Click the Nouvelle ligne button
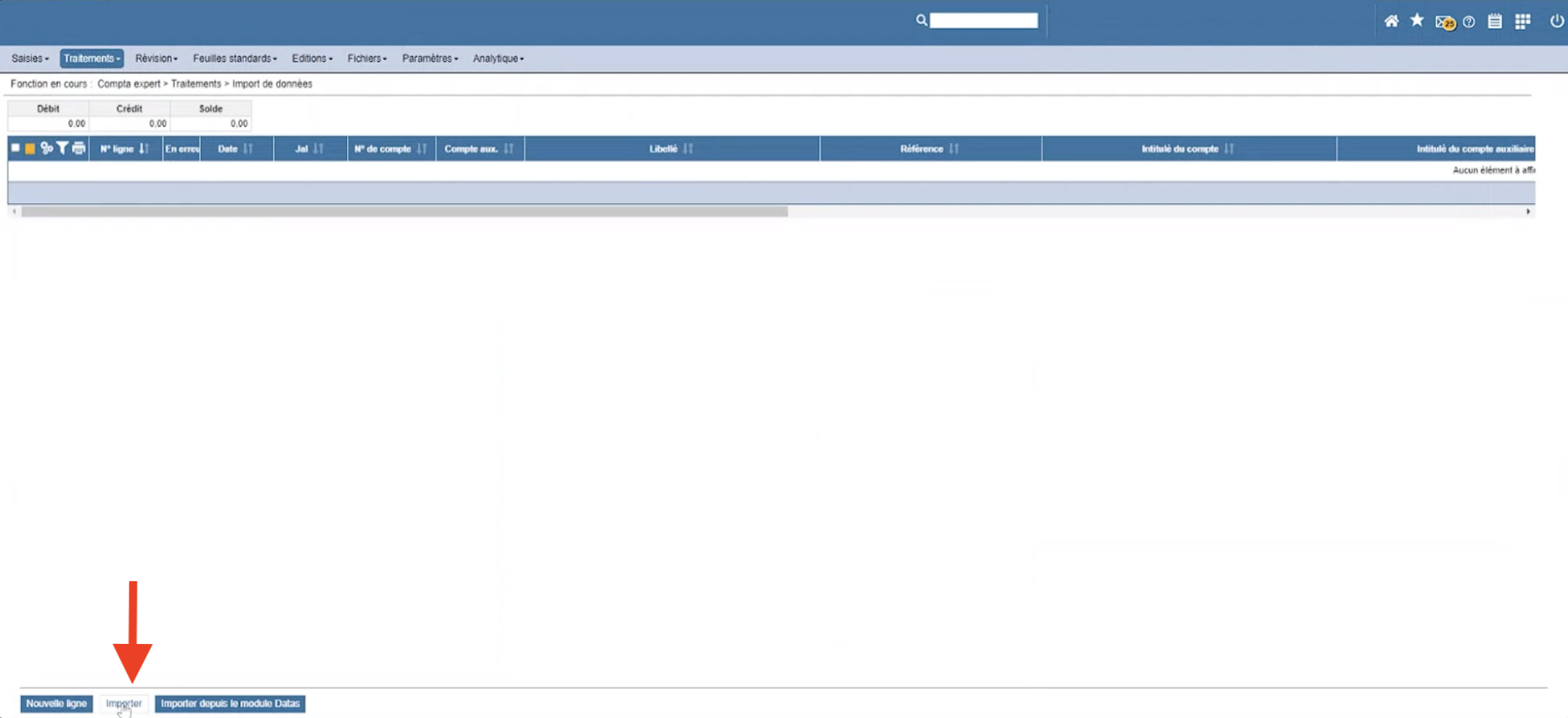 (x=56, y=704)
